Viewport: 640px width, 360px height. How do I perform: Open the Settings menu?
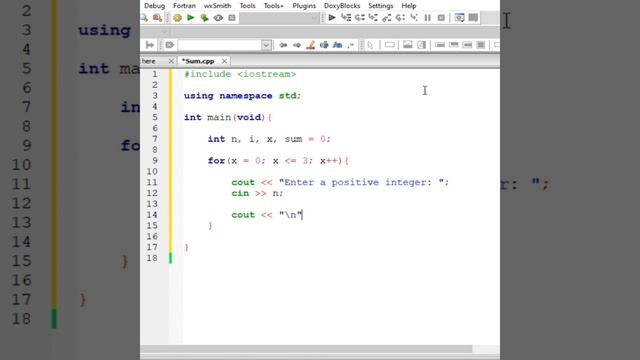[x=380, y=6]
